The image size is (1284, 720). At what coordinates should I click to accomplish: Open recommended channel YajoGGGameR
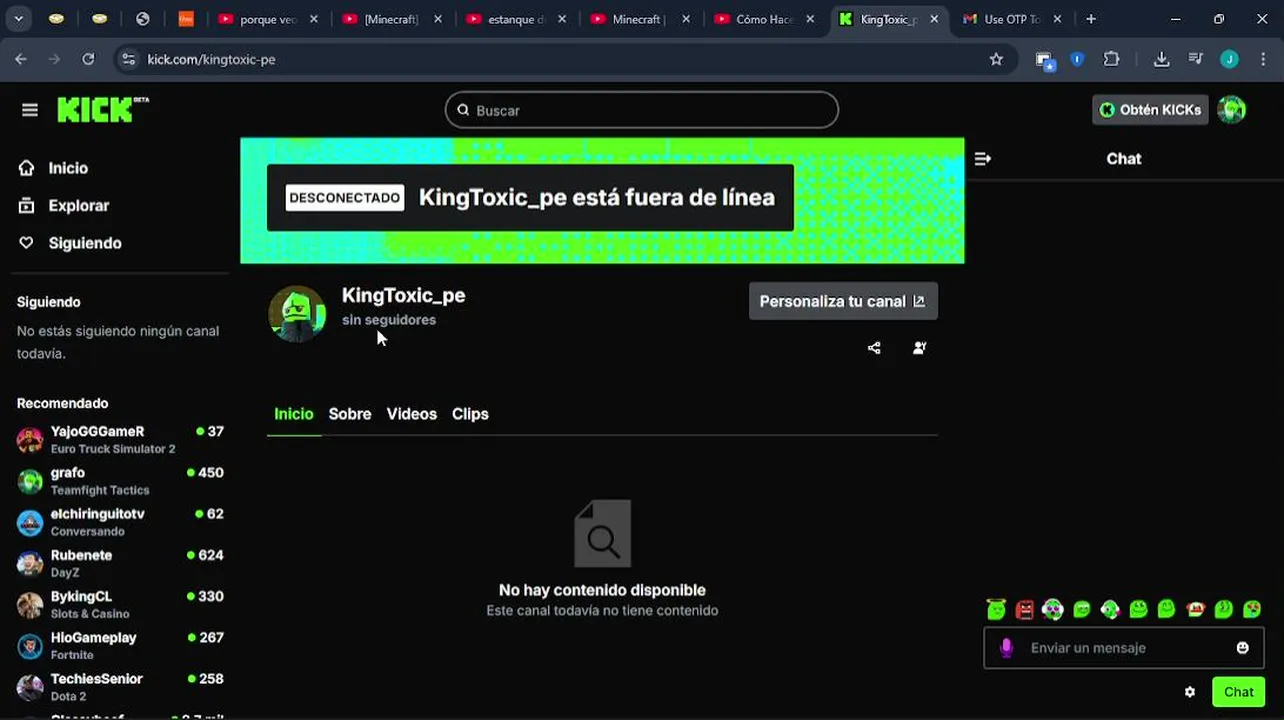120,440
